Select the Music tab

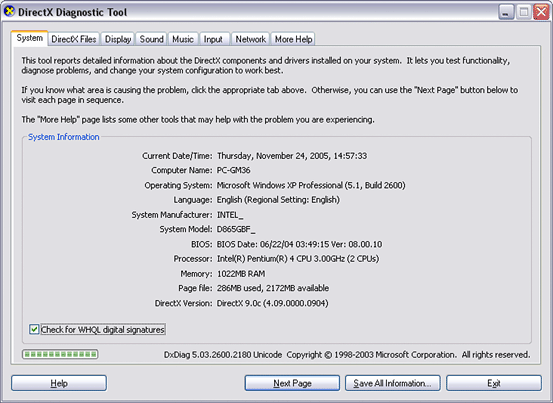pos(183,39)
